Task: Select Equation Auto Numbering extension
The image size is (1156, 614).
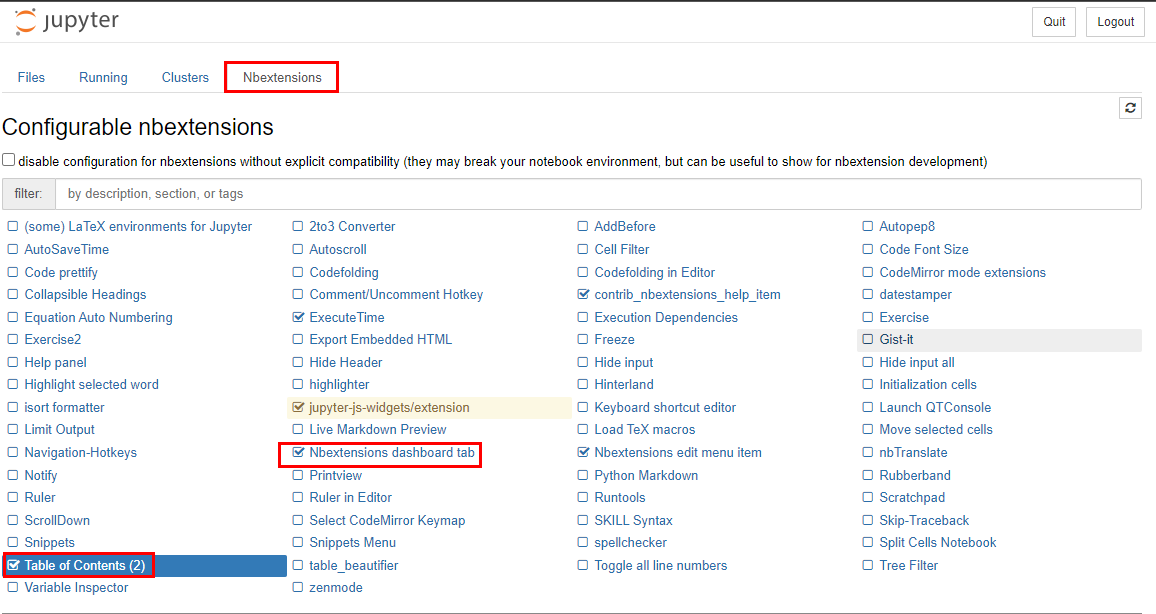Action: [x=99, y=317]
